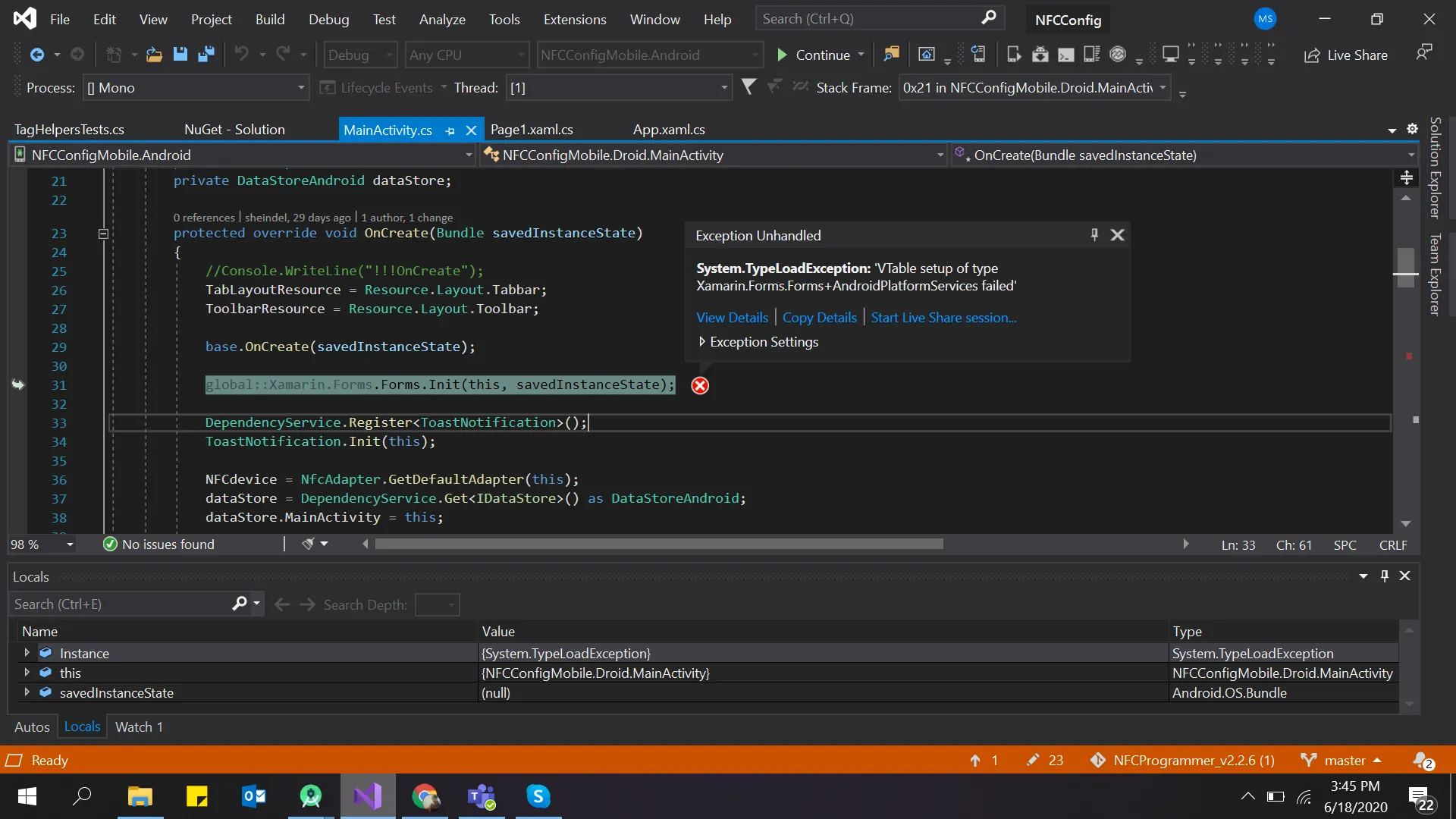The height and width of the screenshot is (819, 1456).
Task: Collapse the OnCreate method outline box
Action: pos(103,234)
